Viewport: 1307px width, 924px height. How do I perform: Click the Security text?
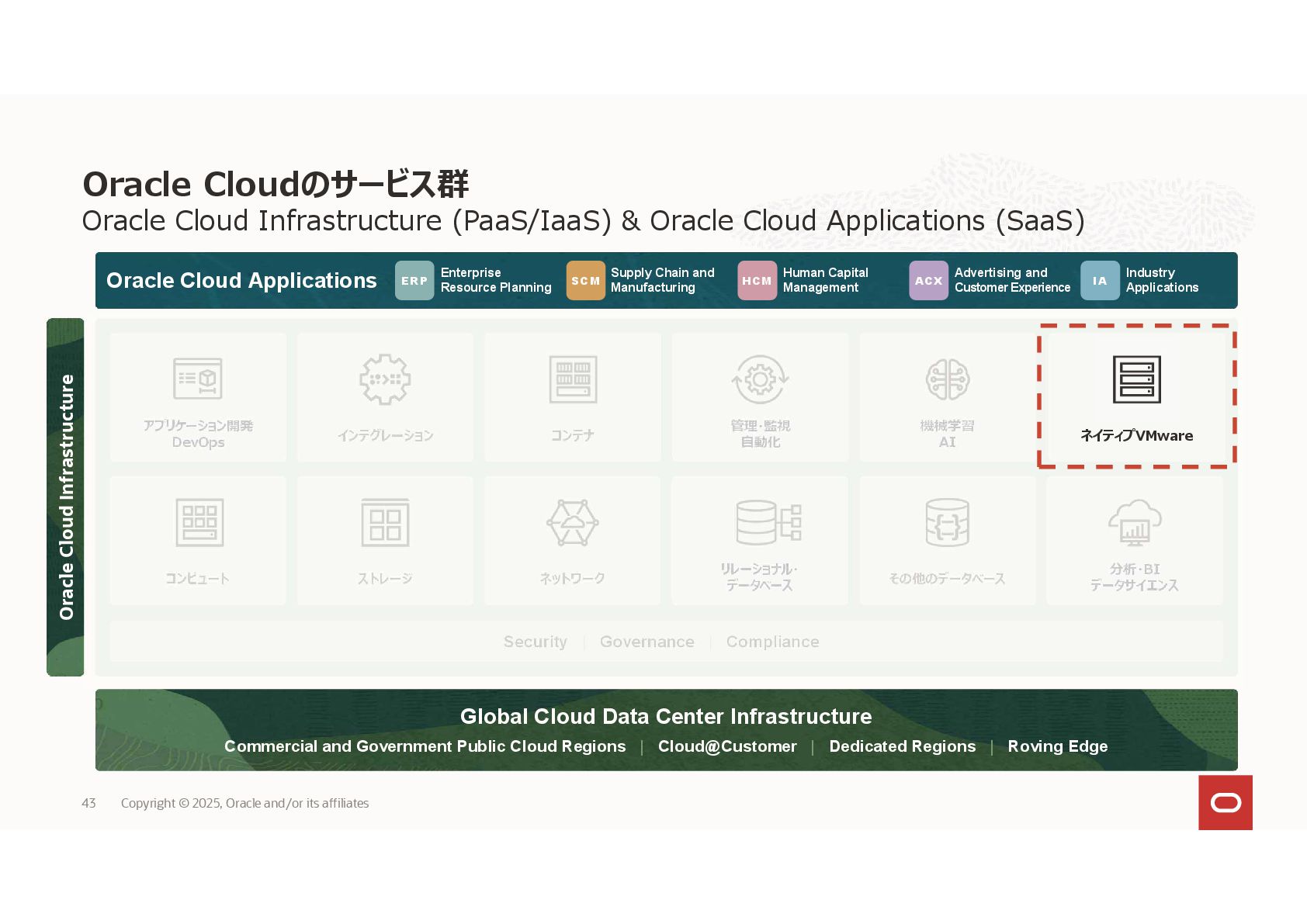(535, 642)
